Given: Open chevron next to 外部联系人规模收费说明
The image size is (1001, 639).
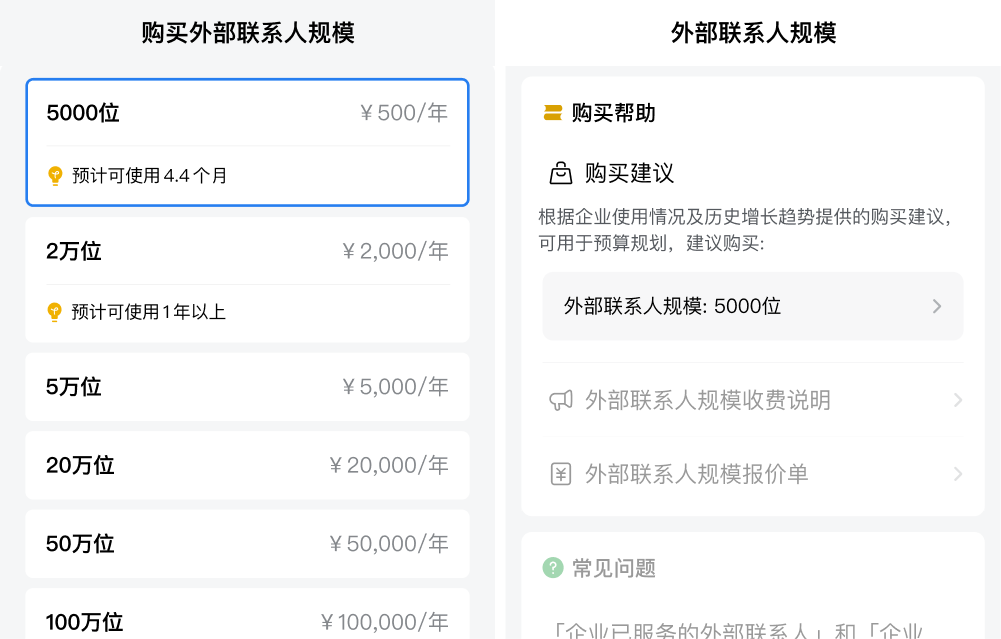Looking at the screenshot, I should point(957,401).
